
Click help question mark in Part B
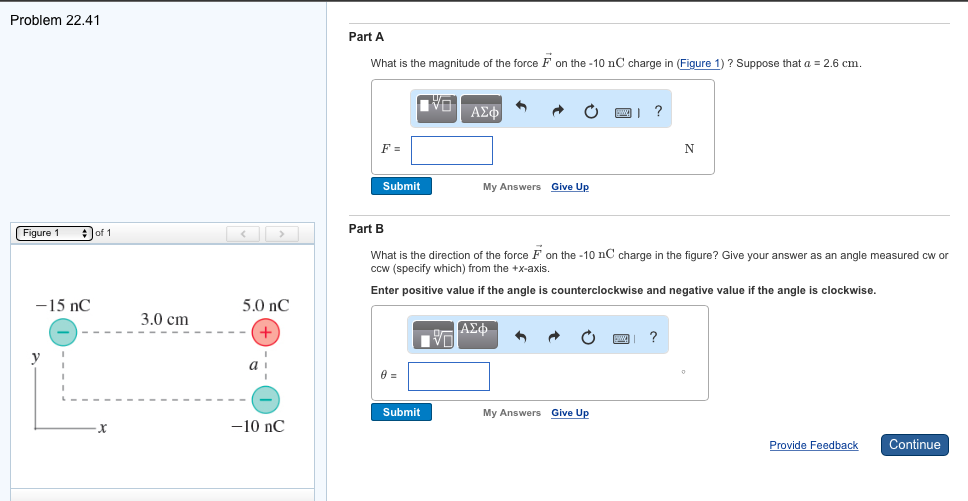click(654, 337)
